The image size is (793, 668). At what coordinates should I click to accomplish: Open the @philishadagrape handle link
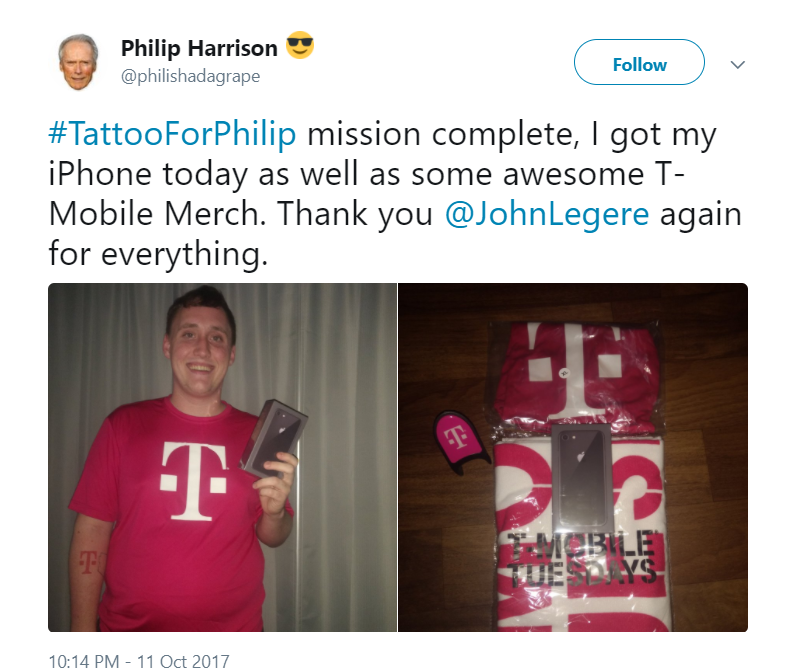click(x=191, y=76)
